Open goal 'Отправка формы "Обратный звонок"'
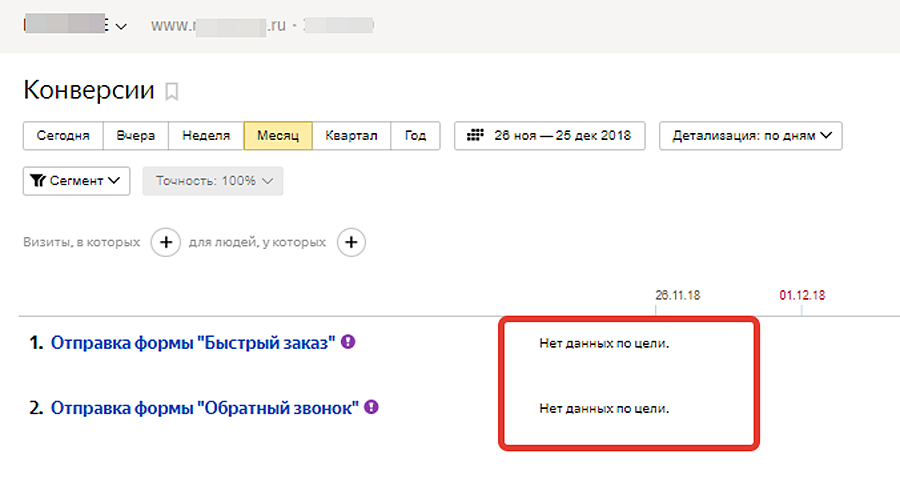The image size is (900, 482). click(x=204, y=408)
